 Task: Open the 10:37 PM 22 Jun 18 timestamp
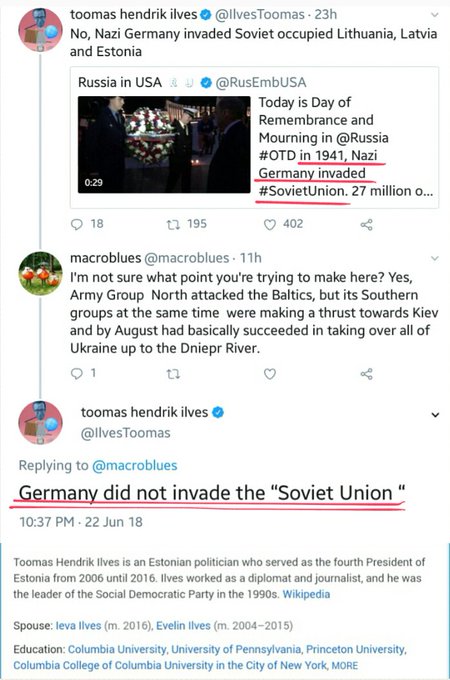pyautogui.click(x=81, y=522)
